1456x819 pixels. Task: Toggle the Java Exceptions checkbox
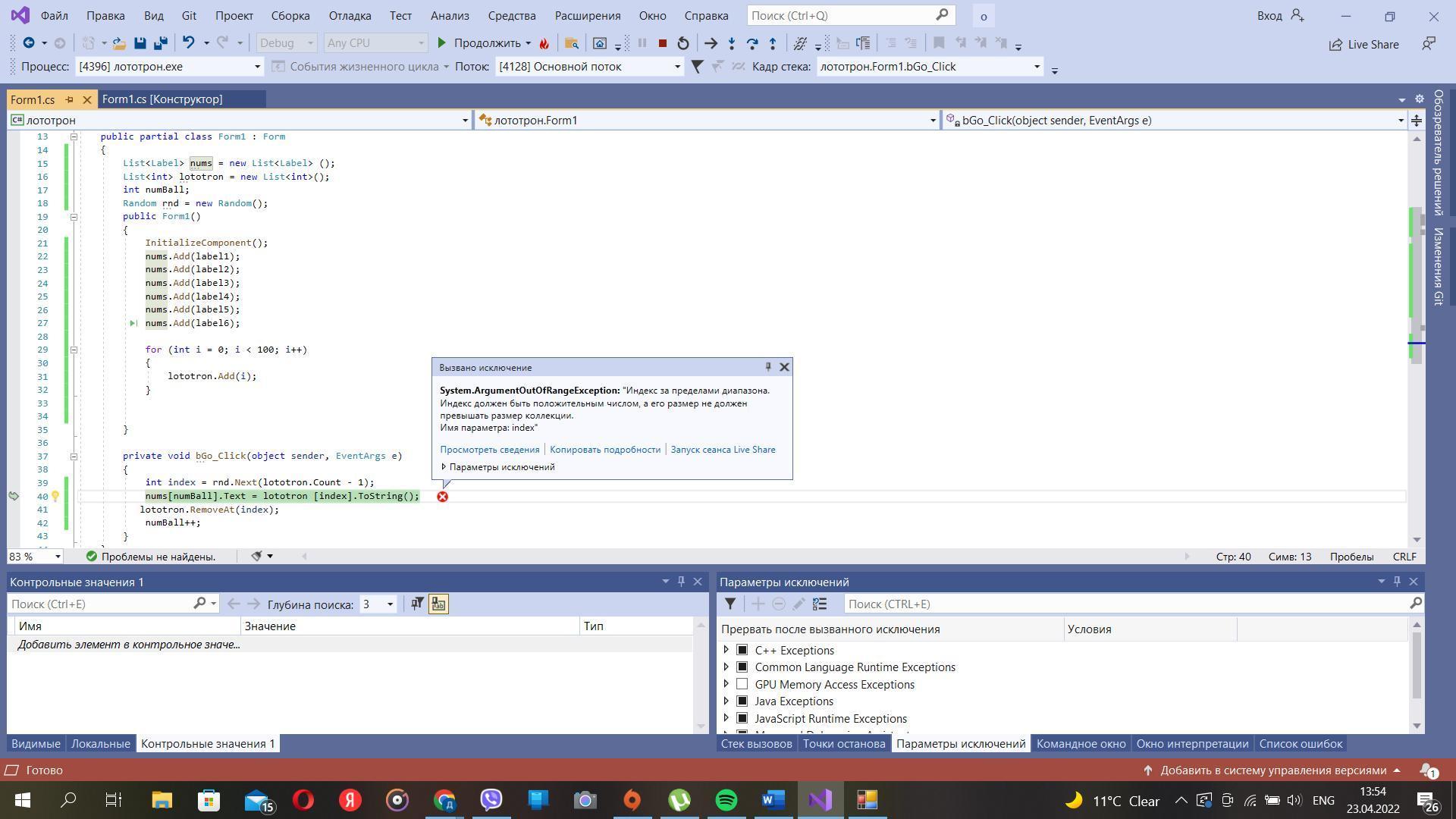pyautogui.click(x=742, y=701)
